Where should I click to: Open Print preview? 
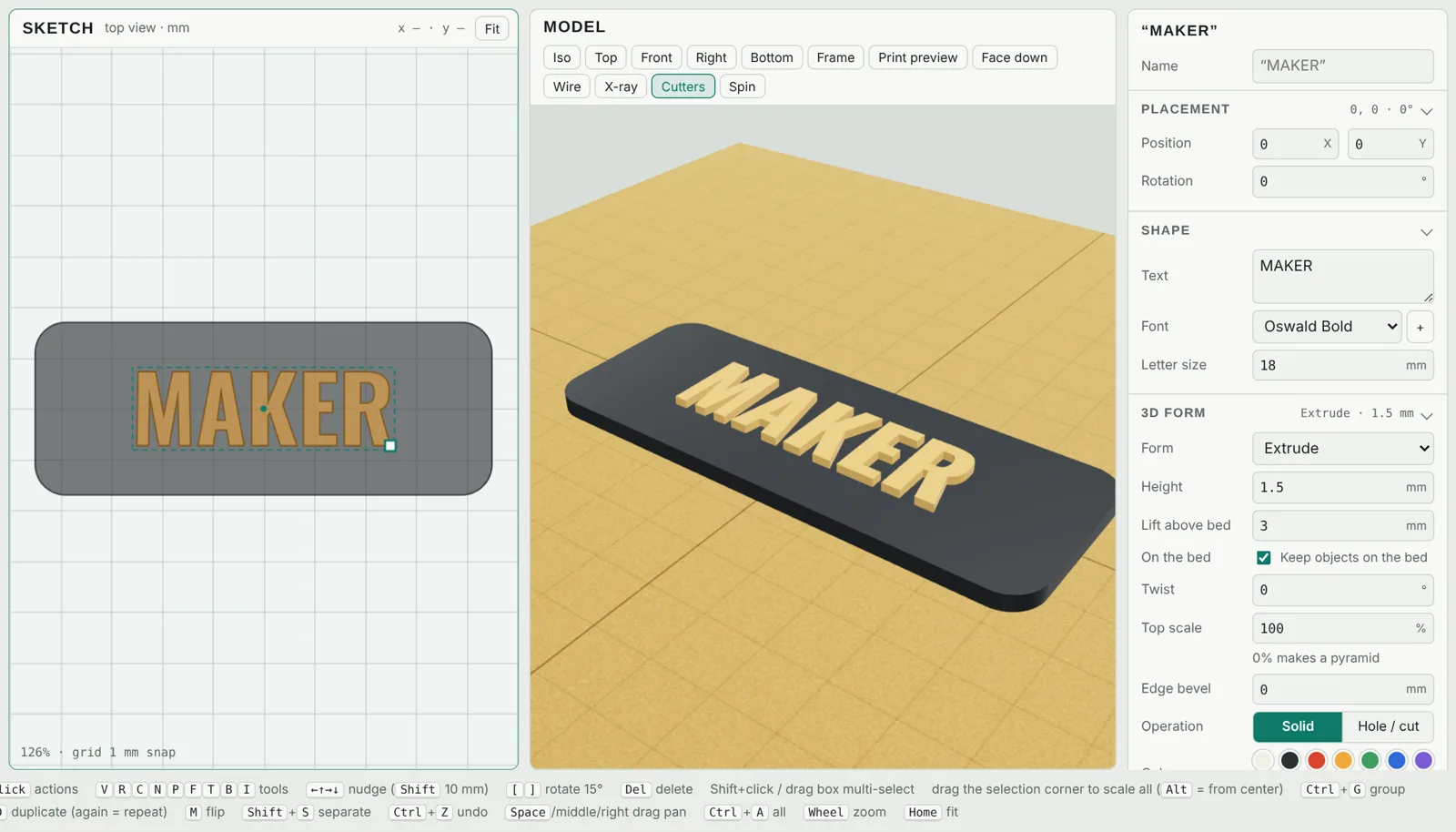coord(917,57)
